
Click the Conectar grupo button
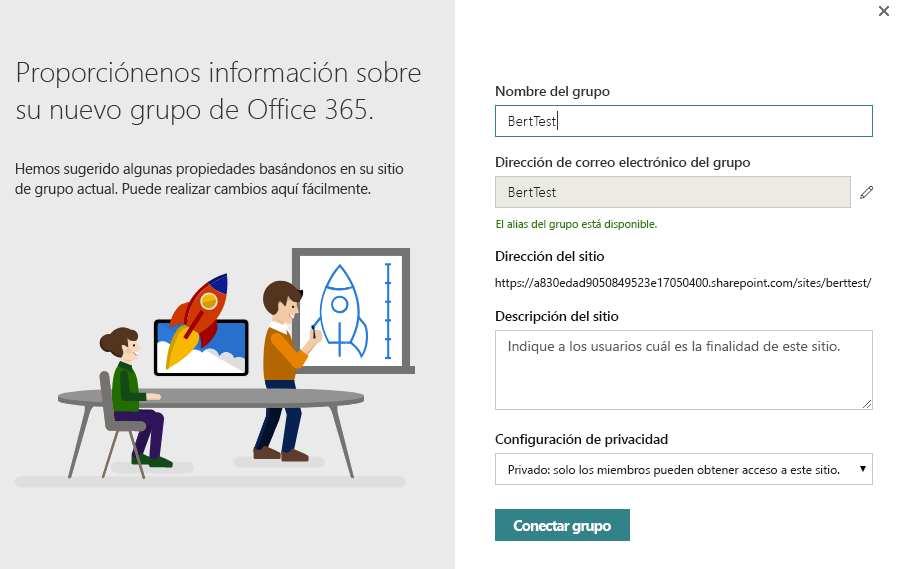click(562, 525)
